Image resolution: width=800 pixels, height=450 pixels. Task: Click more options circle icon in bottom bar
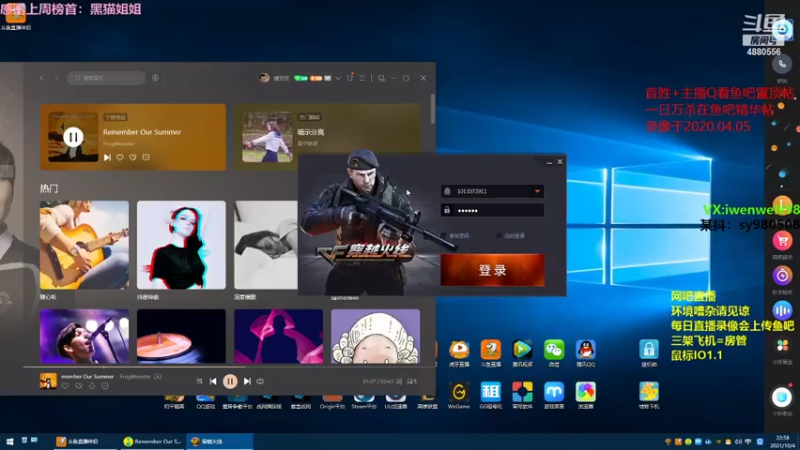105,386
